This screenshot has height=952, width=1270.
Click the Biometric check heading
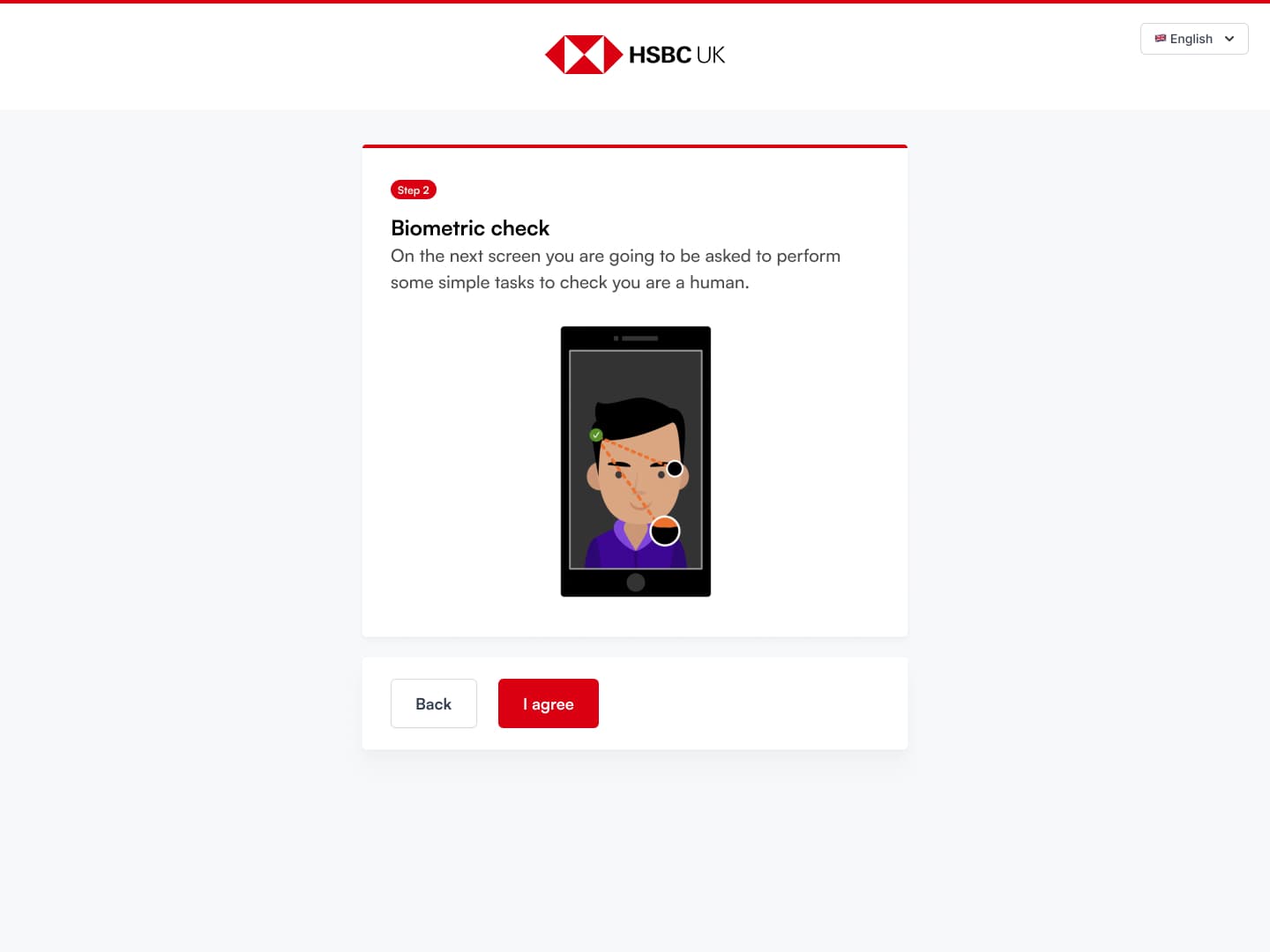pyautogui.click(x=470, y=228)
